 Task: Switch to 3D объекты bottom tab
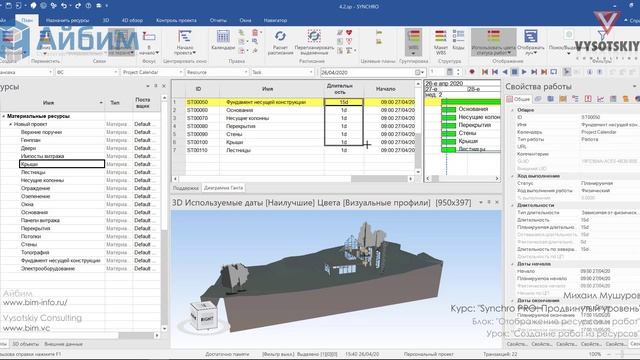pos(25,344)
